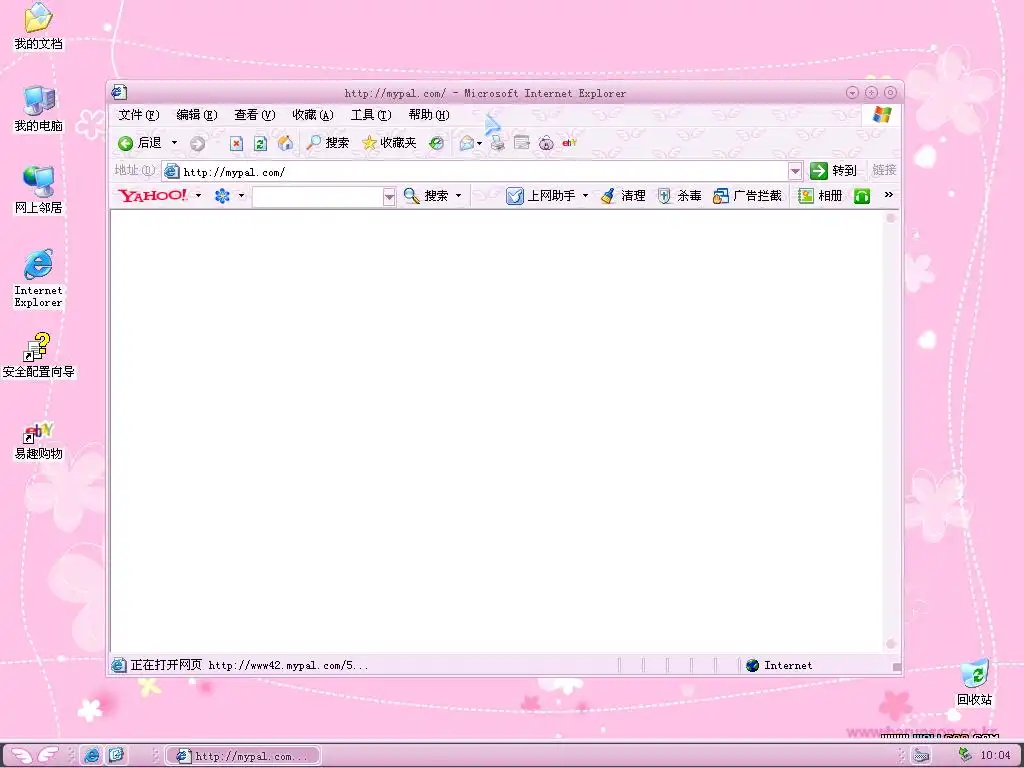Click the round pink icon left of eBay
The width and height of the screenshot is (1024, 768).
click(546, 143)
